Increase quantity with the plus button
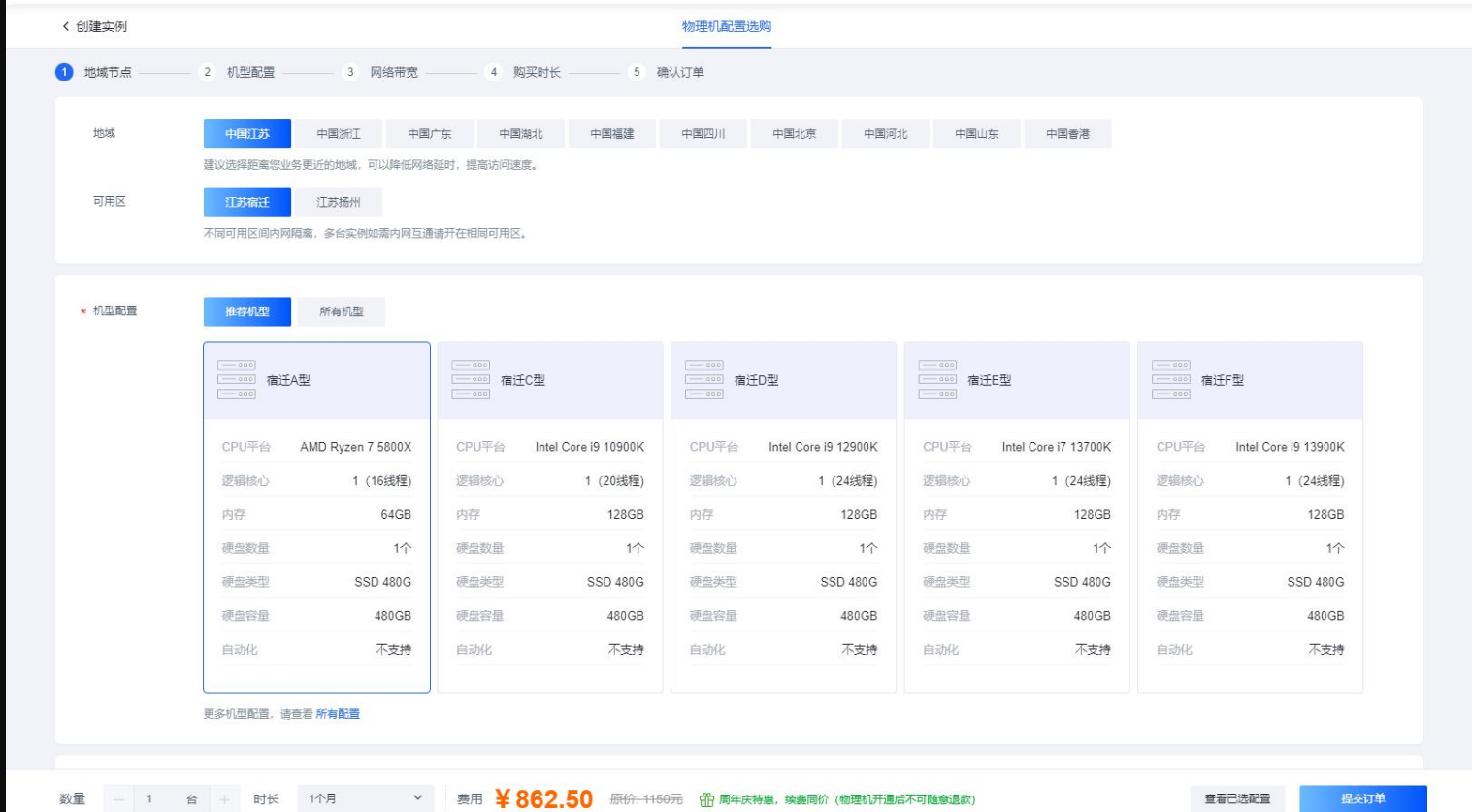 pyautogui.click(x=224, y=799)
